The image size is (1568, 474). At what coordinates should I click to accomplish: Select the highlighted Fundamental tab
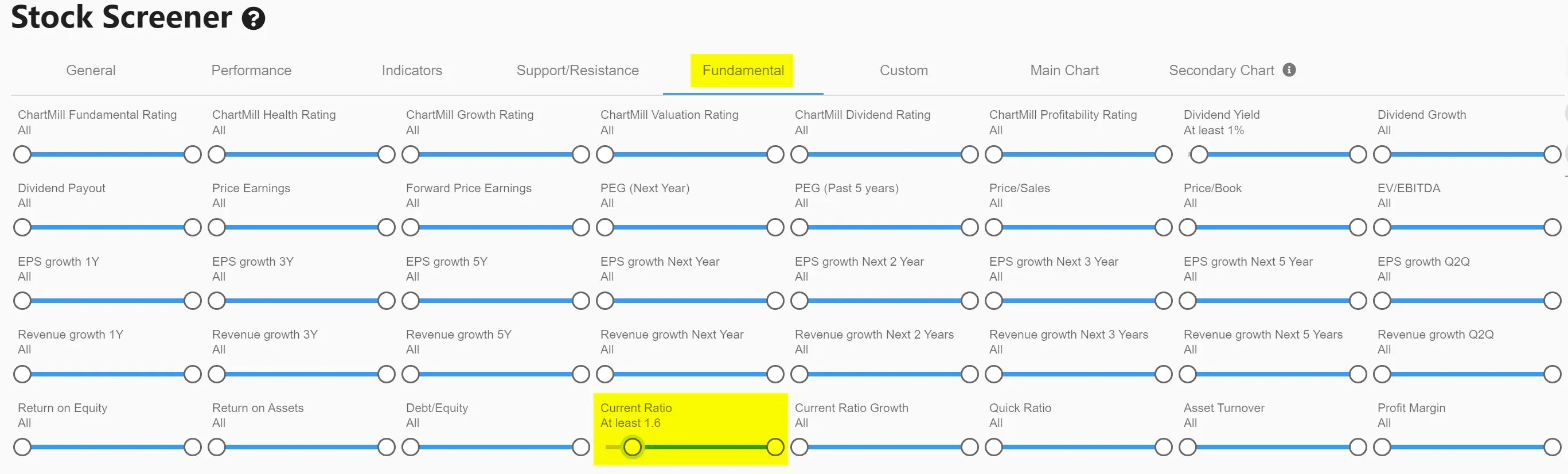coord(743,71)
